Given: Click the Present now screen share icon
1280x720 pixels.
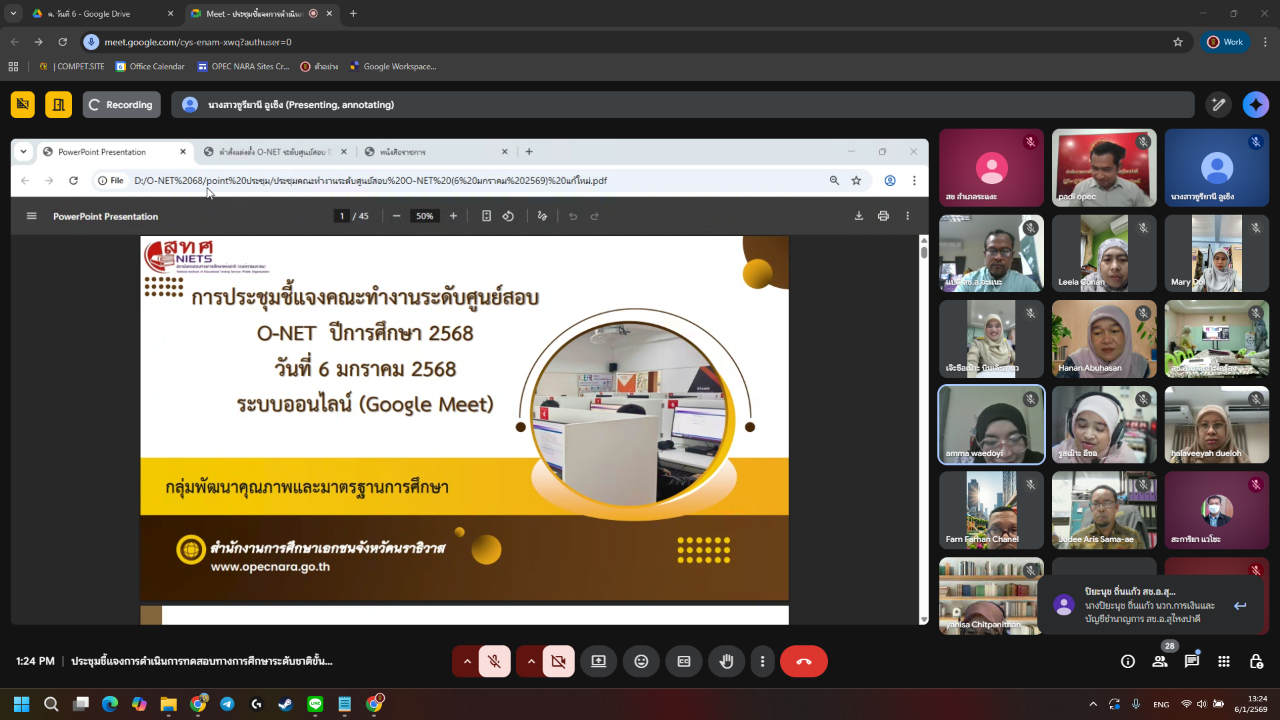Looking at the screenshot, I should click(x=598, y=661).
